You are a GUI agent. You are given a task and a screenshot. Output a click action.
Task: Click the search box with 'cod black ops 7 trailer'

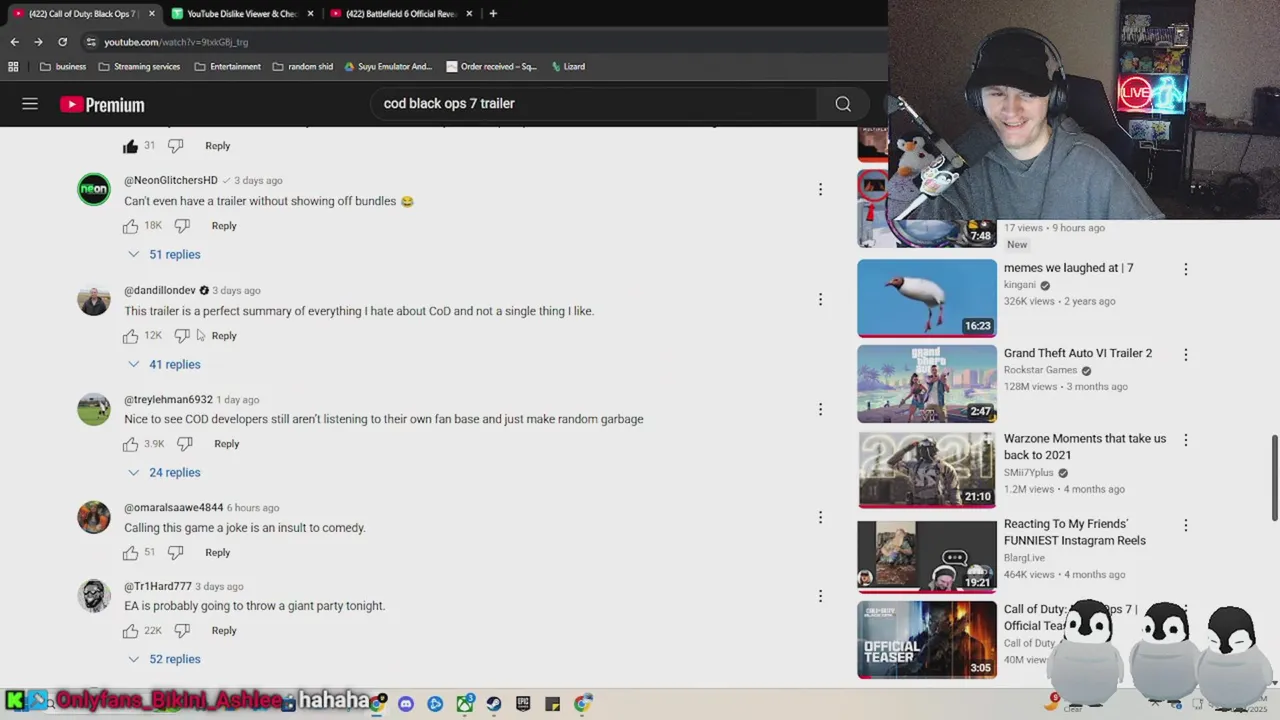coord(595,104)
